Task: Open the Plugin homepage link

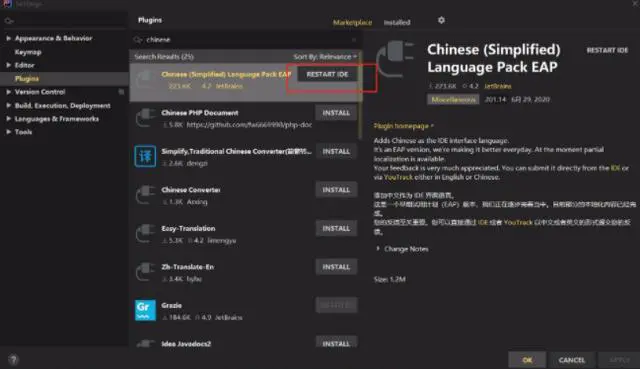Action: [403, 126]
